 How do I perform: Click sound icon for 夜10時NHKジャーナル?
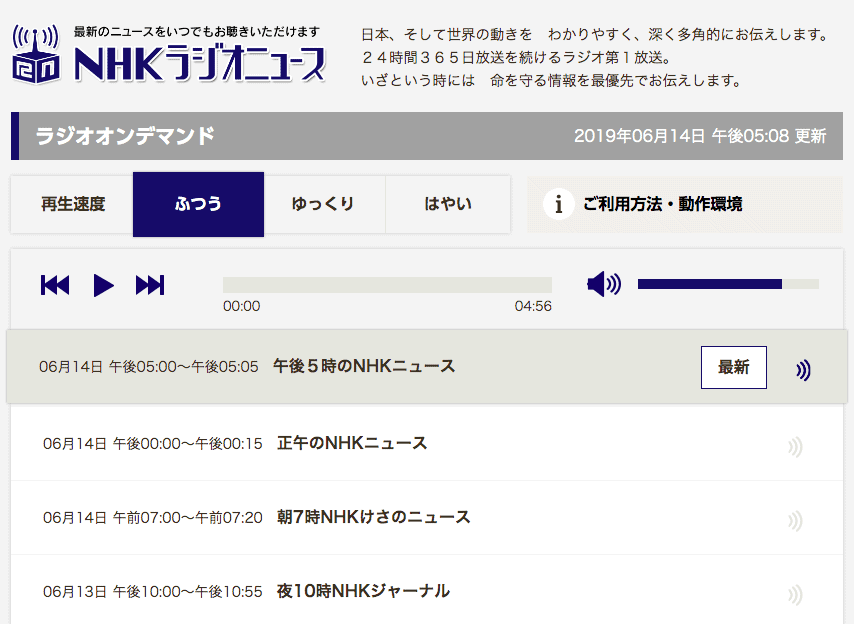pos(795,595)
